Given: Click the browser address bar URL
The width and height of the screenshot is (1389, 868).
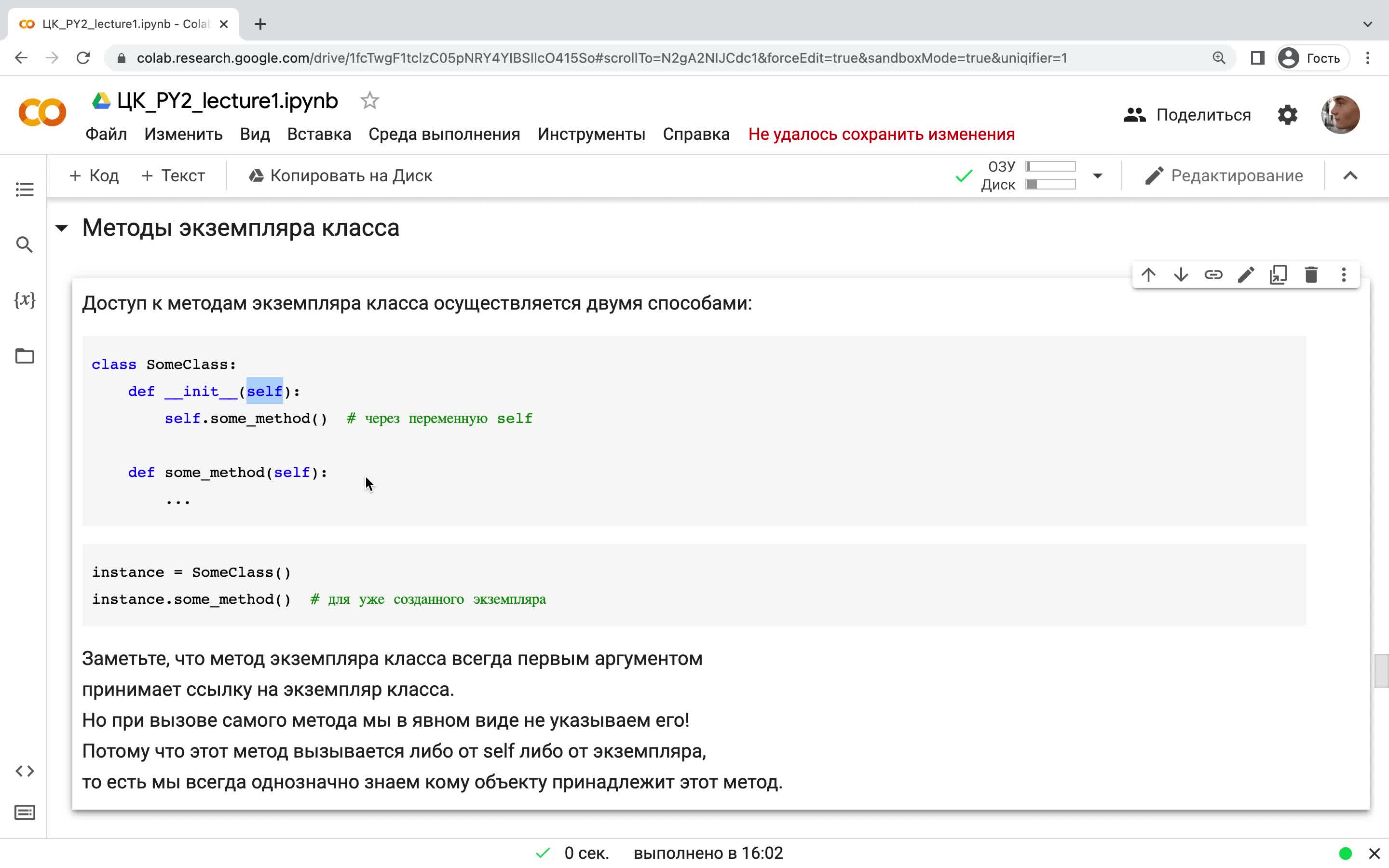Looking at the screenshot, I should [x=601, y=58].
